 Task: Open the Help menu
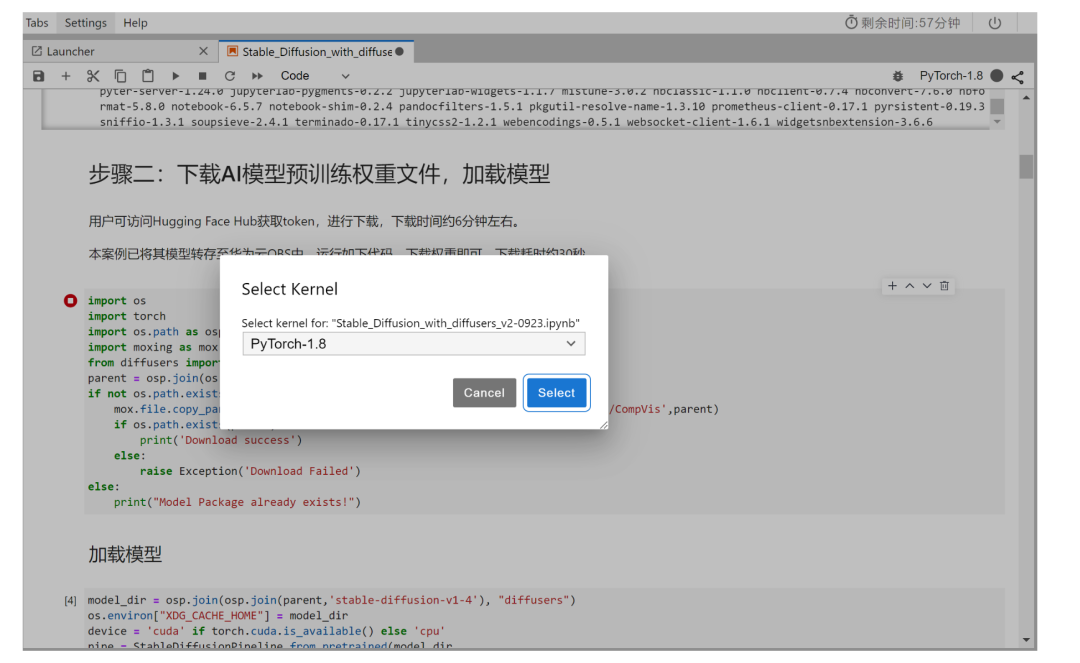(135, 23)
